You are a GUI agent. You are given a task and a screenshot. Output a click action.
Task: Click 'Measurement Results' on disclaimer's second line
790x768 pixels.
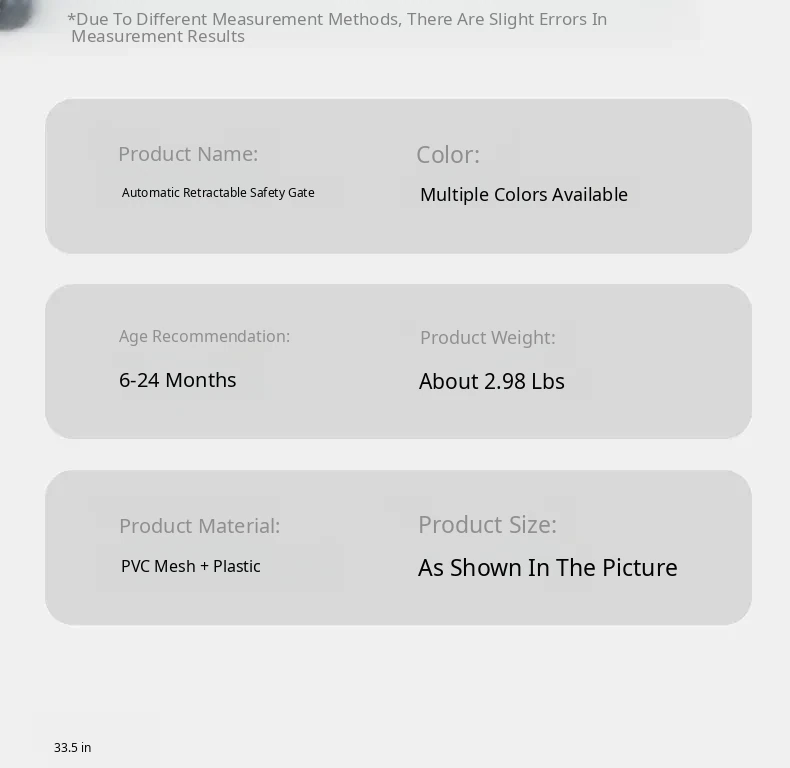(158, 37)
